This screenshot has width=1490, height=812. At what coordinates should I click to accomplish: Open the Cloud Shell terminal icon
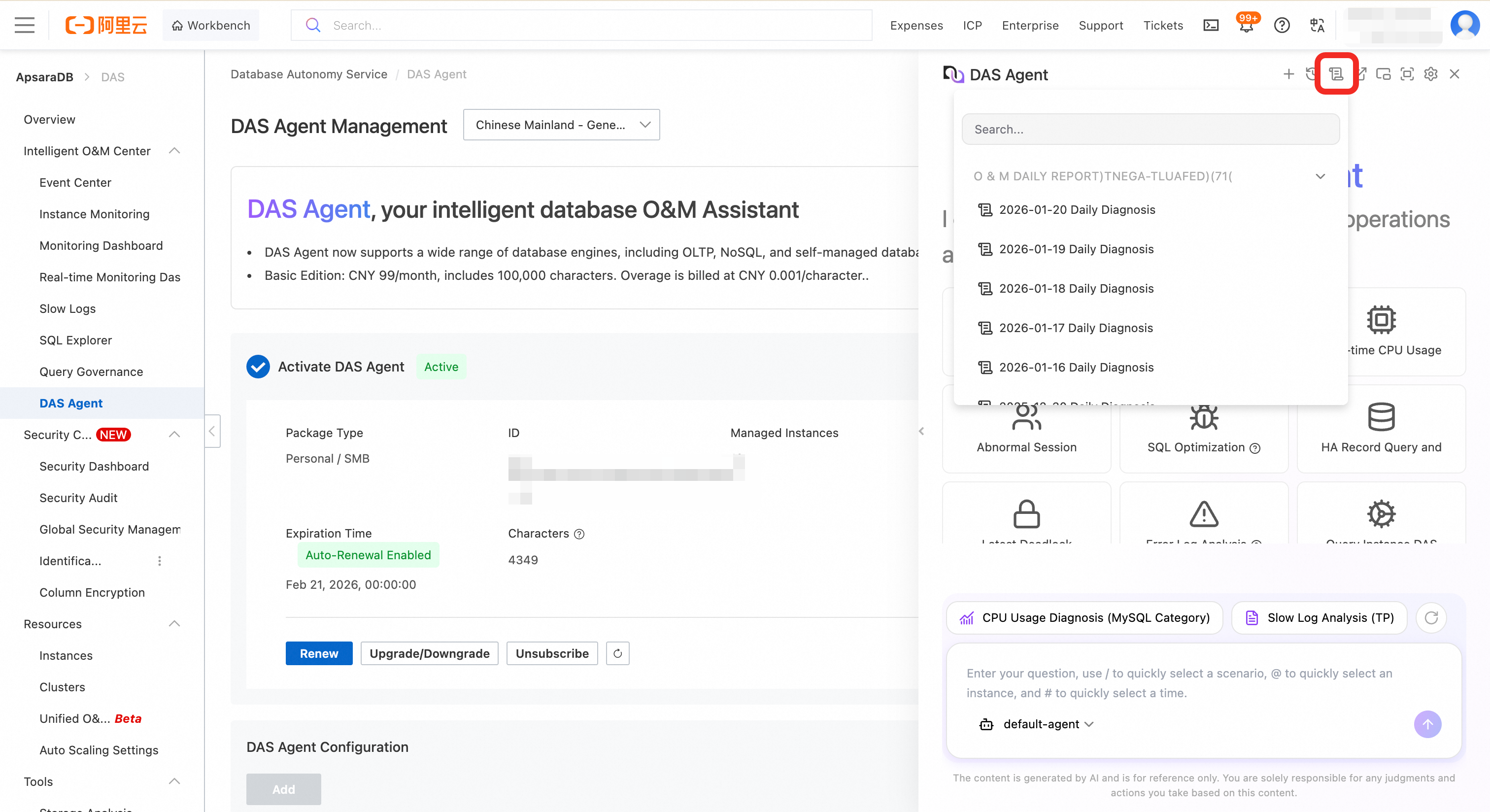(1211, 26)
